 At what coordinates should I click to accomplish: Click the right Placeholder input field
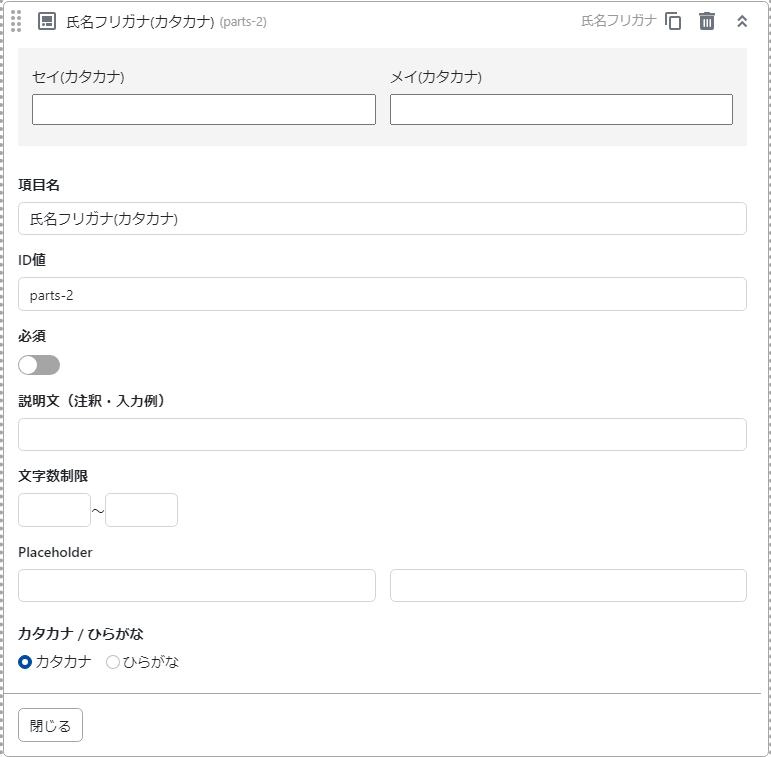(568, 586)
